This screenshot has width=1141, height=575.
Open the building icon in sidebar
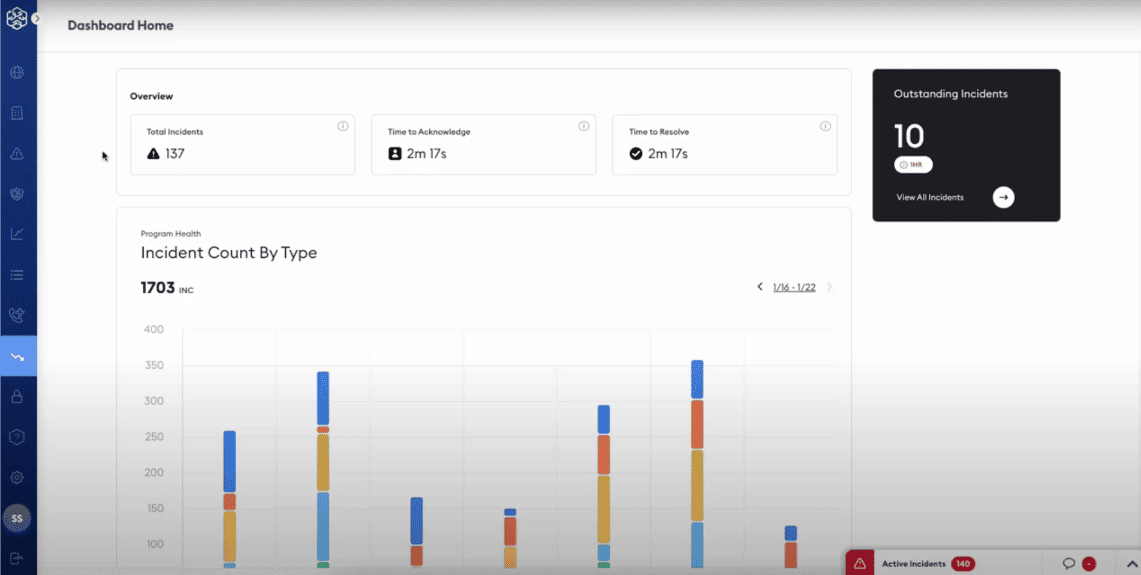[x=17, y=113]
